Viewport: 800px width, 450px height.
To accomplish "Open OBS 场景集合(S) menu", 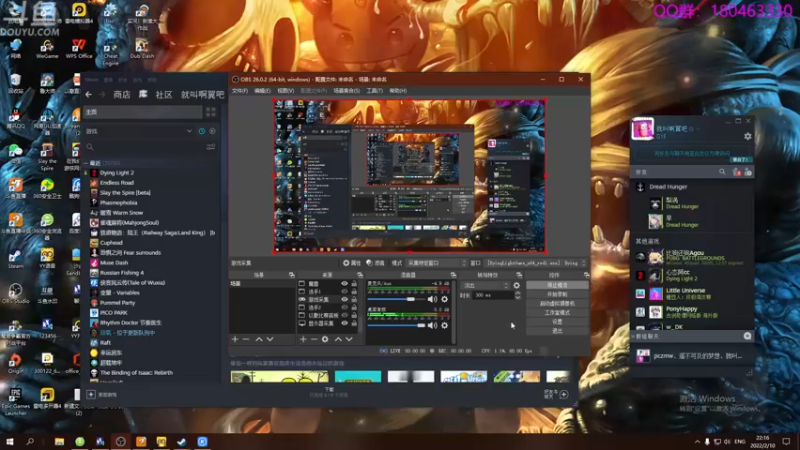I will coord(346,91).
